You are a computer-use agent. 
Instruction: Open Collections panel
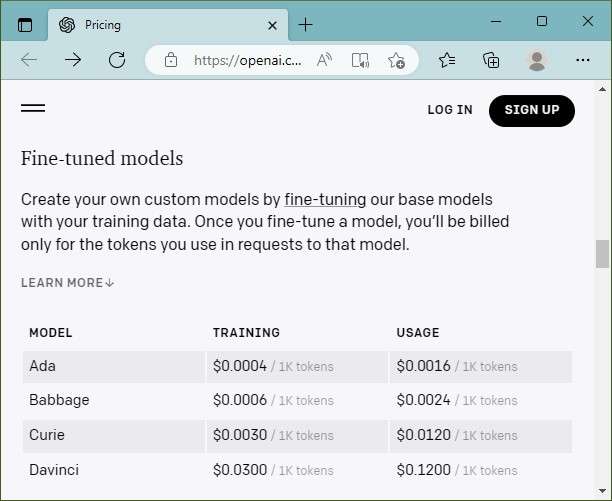click(491, 60)
